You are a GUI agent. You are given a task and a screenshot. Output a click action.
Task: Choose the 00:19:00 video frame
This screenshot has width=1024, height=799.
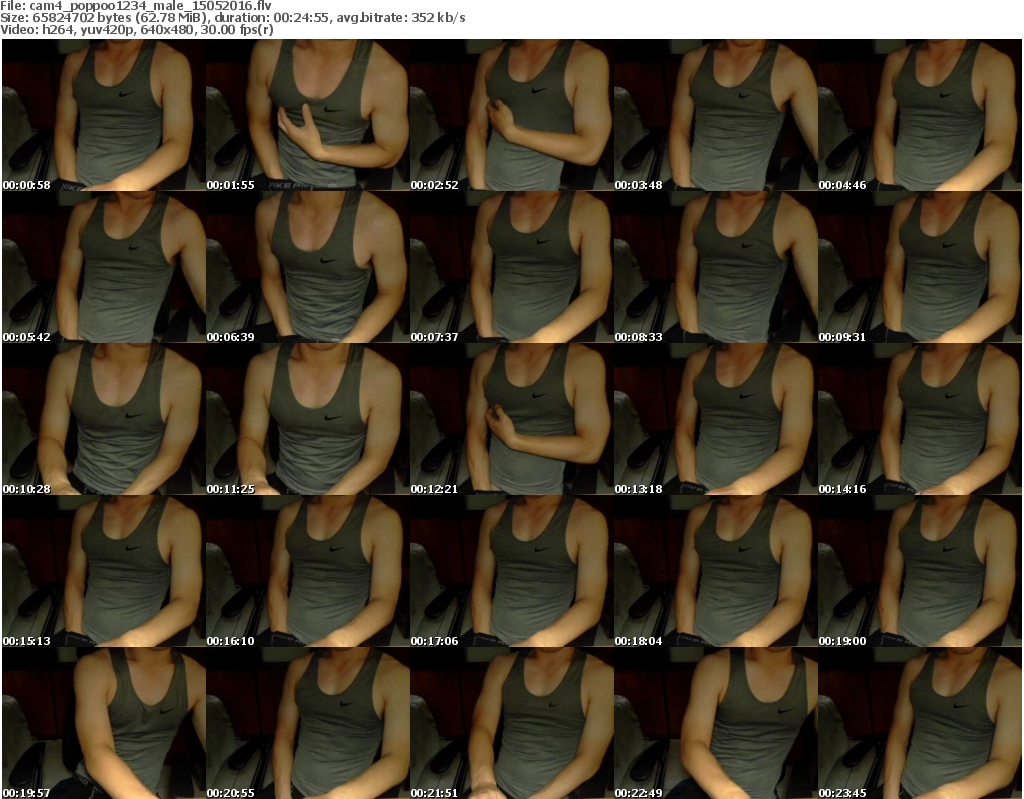920,571
